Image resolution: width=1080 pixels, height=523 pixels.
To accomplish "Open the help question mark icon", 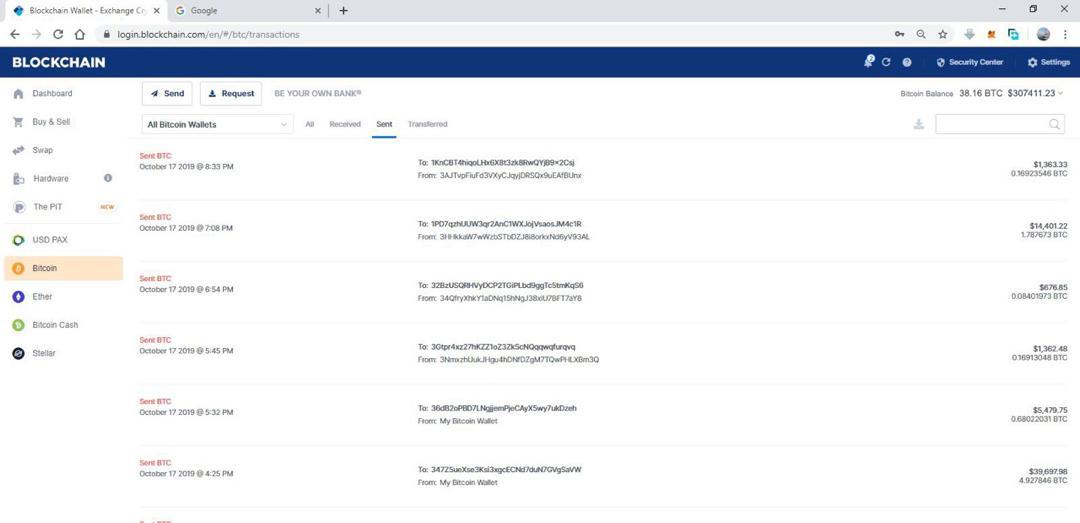I will (x=906, y=62).
